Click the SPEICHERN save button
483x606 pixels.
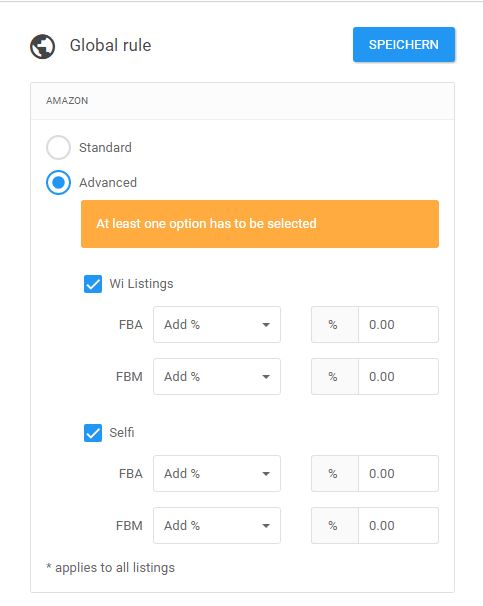coord(403,44)
